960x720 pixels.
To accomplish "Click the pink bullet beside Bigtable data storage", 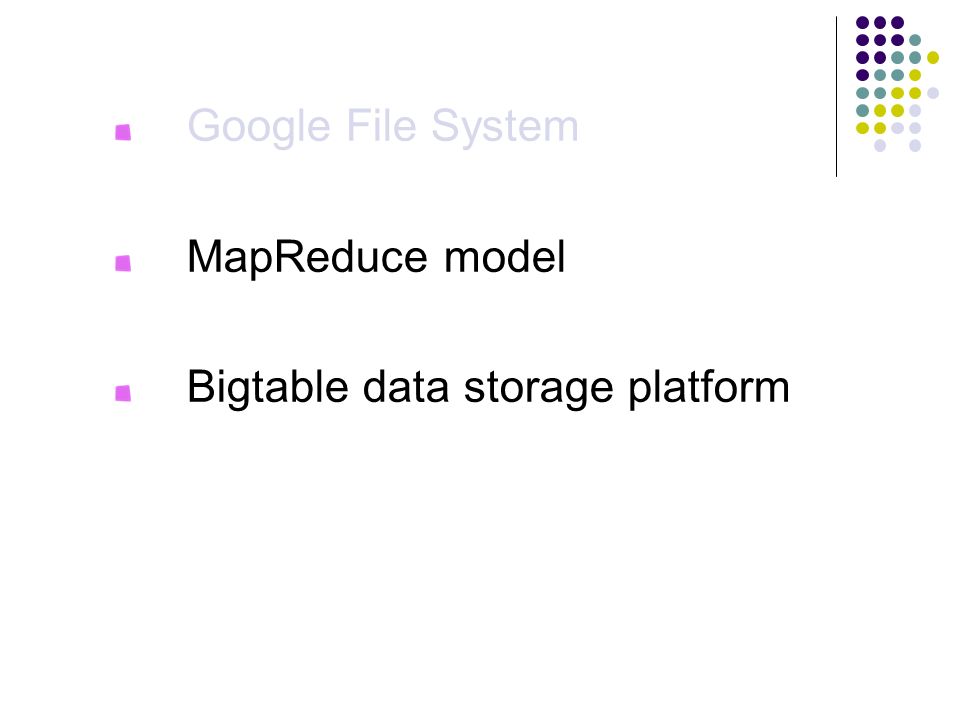I will tap(123, 393).
